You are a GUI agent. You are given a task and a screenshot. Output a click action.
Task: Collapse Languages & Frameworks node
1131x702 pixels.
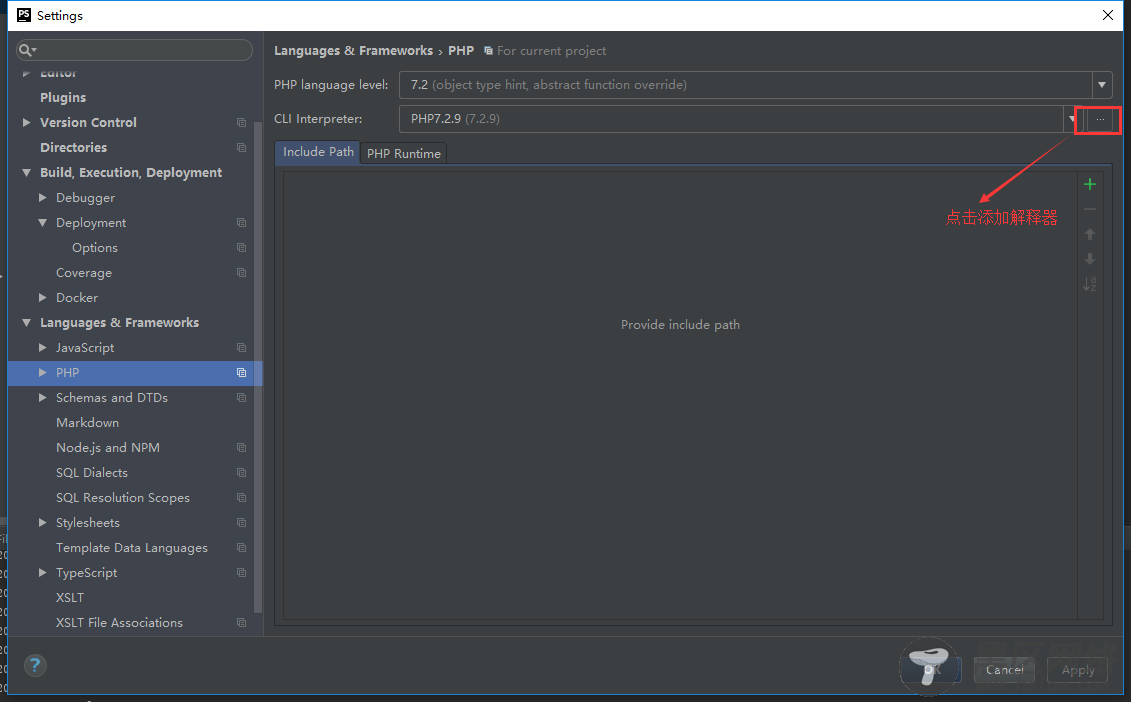[27, 323]
